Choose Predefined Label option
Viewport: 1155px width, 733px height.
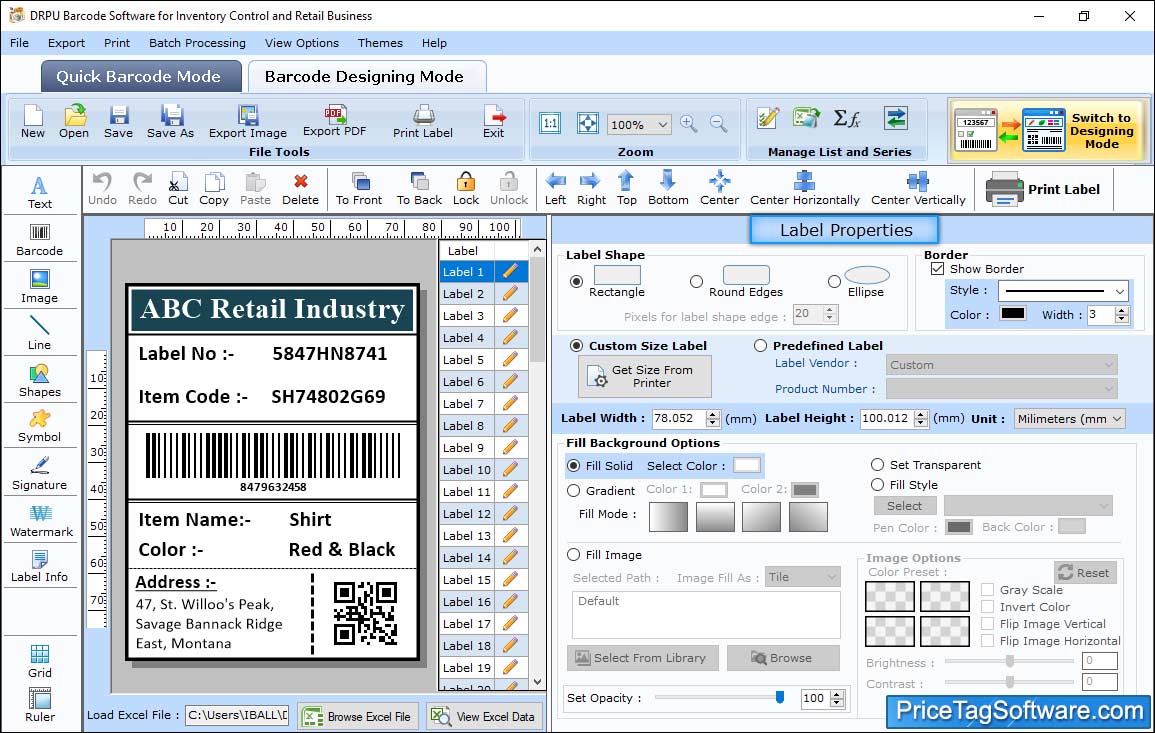tap(760, 346)
